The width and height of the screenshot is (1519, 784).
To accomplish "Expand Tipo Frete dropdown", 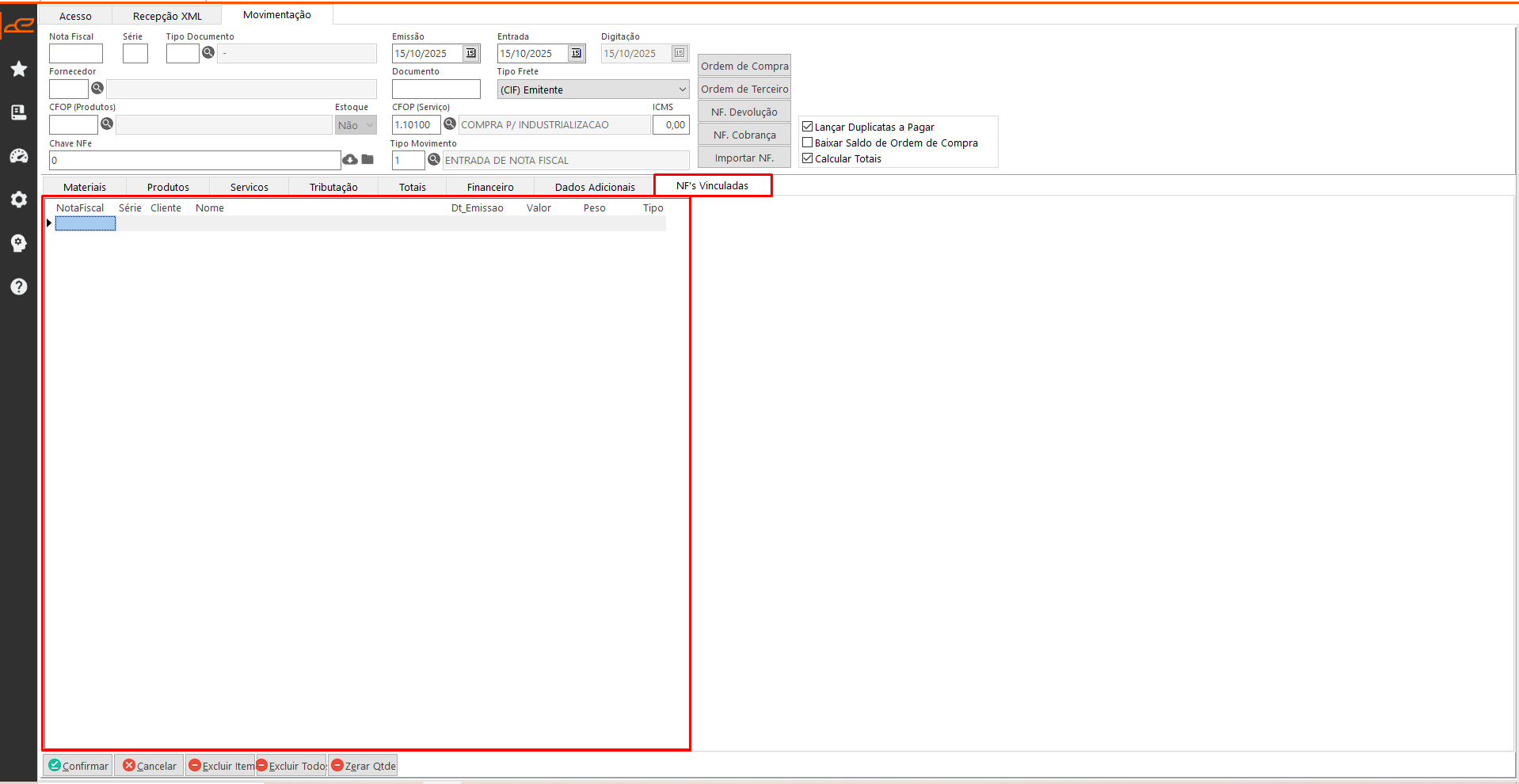I will pos(682,89).
